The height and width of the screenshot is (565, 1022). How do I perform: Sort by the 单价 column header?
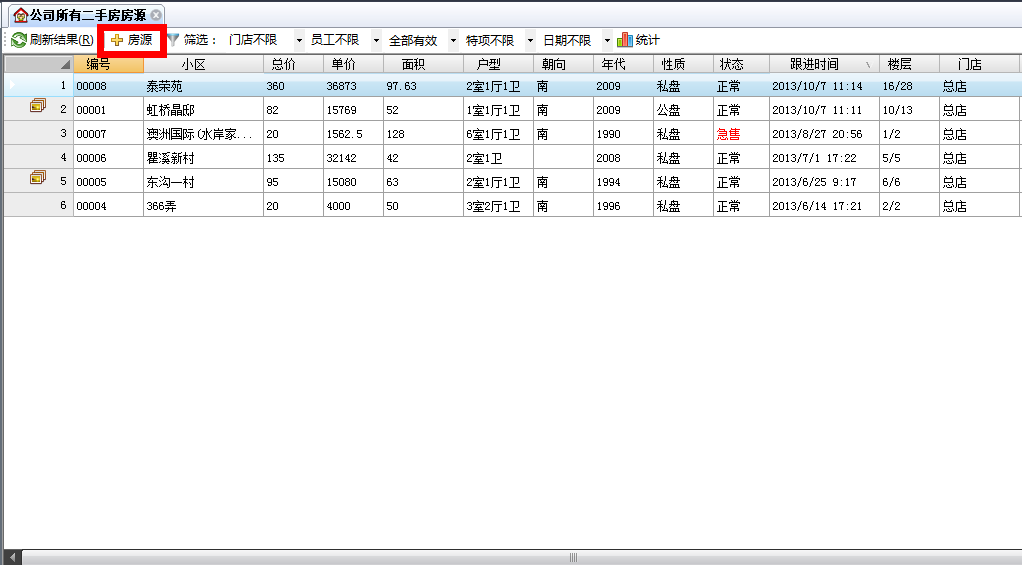(353, 65)
